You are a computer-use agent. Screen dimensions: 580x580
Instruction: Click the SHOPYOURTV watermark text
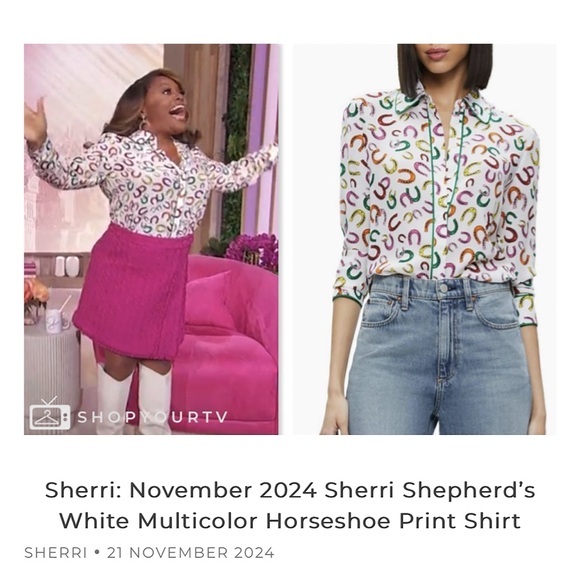152,417
